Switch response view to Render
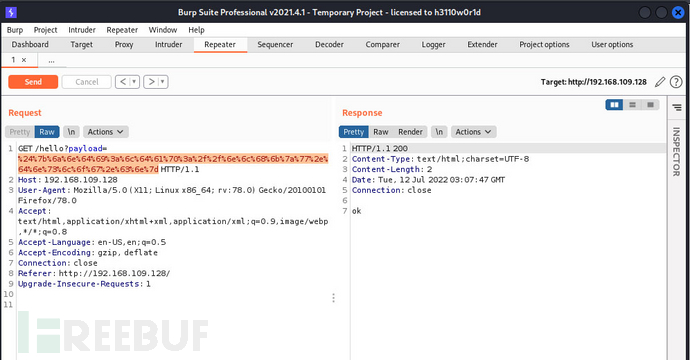 (410, 132)
